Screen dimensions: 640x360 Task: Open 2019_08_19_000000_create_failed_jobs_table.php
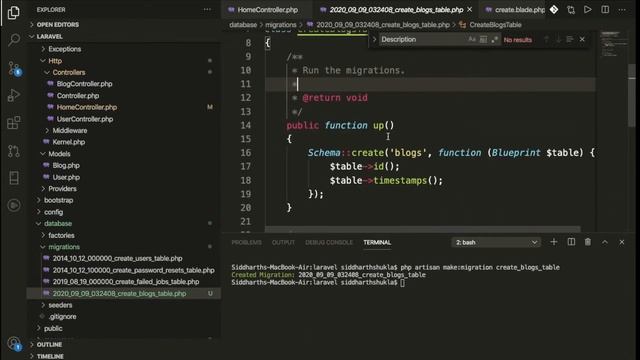126,282
